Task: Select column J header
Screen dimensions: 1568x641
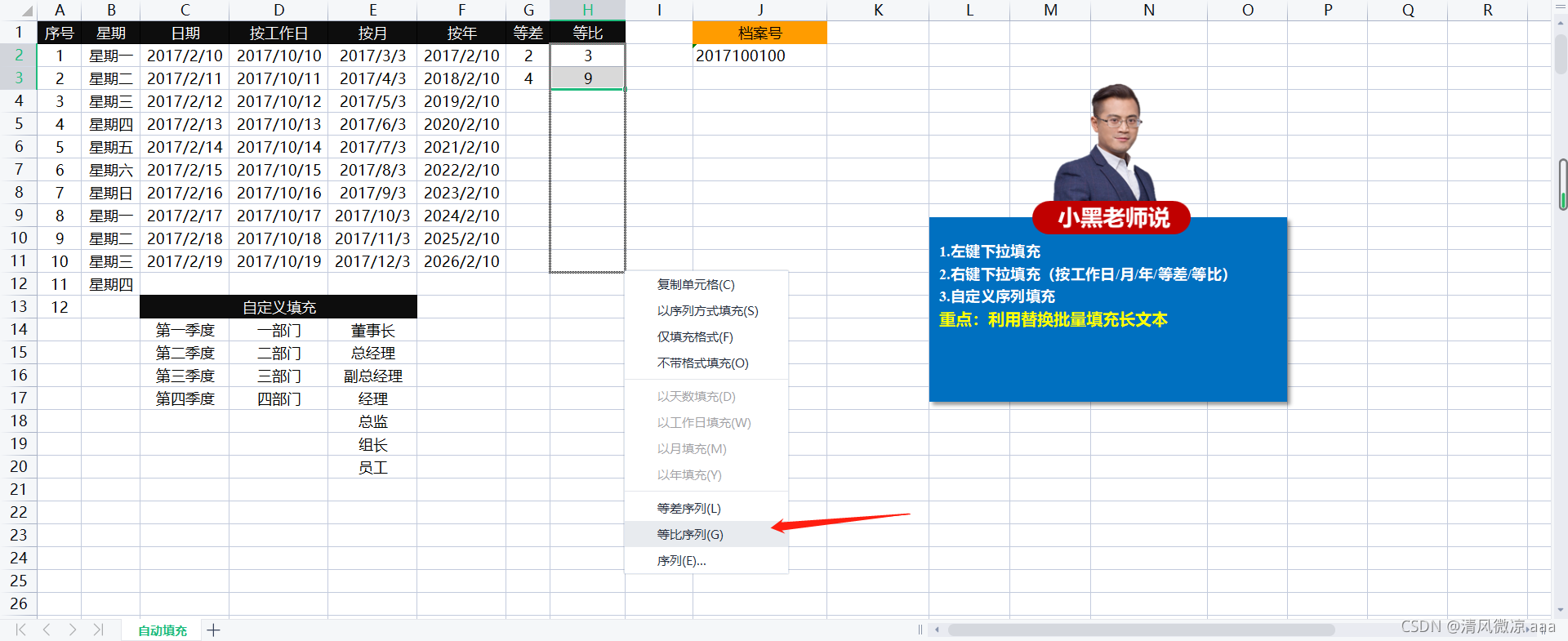Action: click(x=759, y=10)
